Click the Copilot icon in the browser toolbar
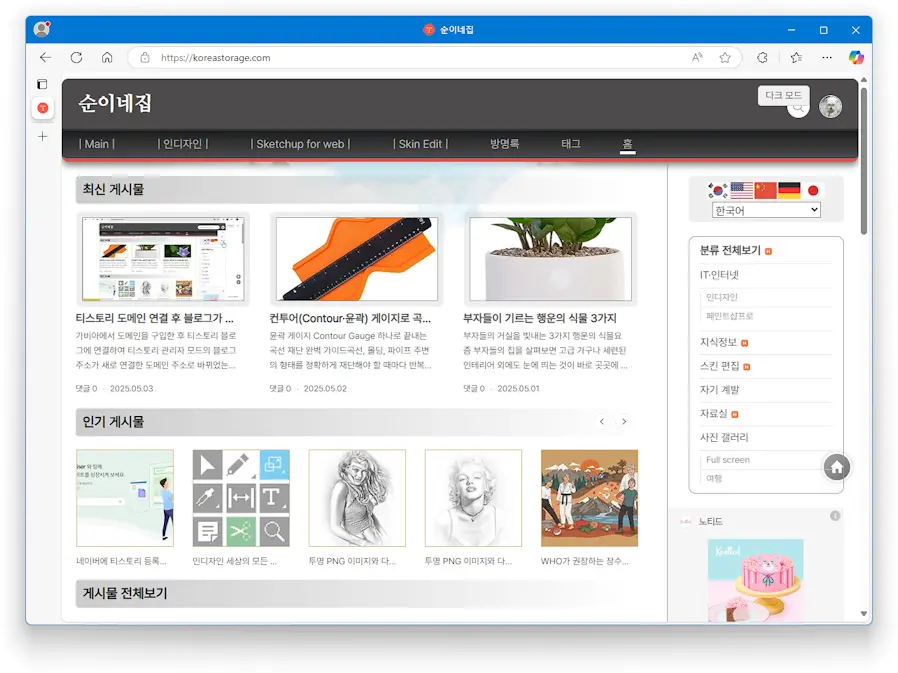This screenshot has height=673, width=898. [x=857, y=58]
